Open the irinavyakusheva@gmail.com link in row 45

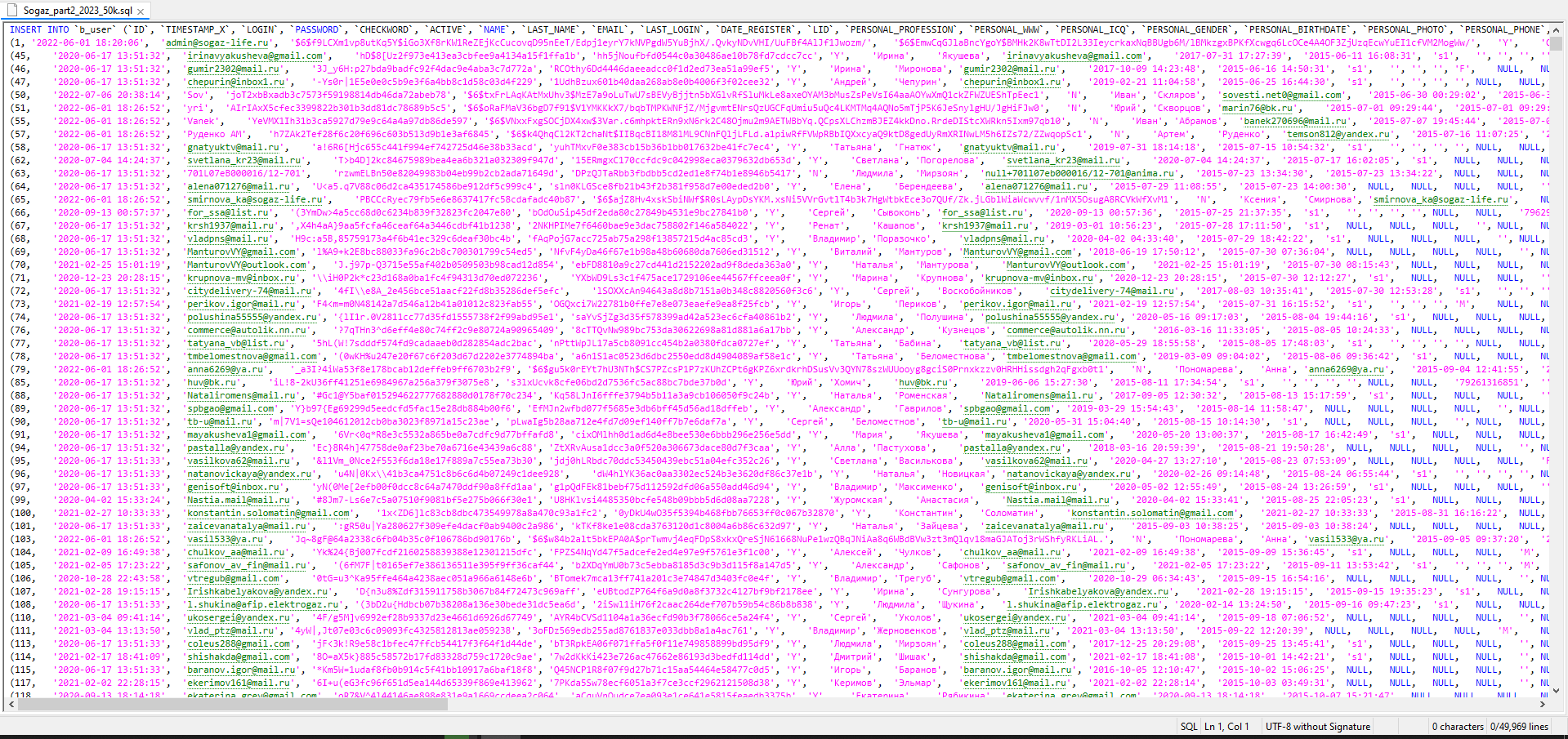click(255, 56)
